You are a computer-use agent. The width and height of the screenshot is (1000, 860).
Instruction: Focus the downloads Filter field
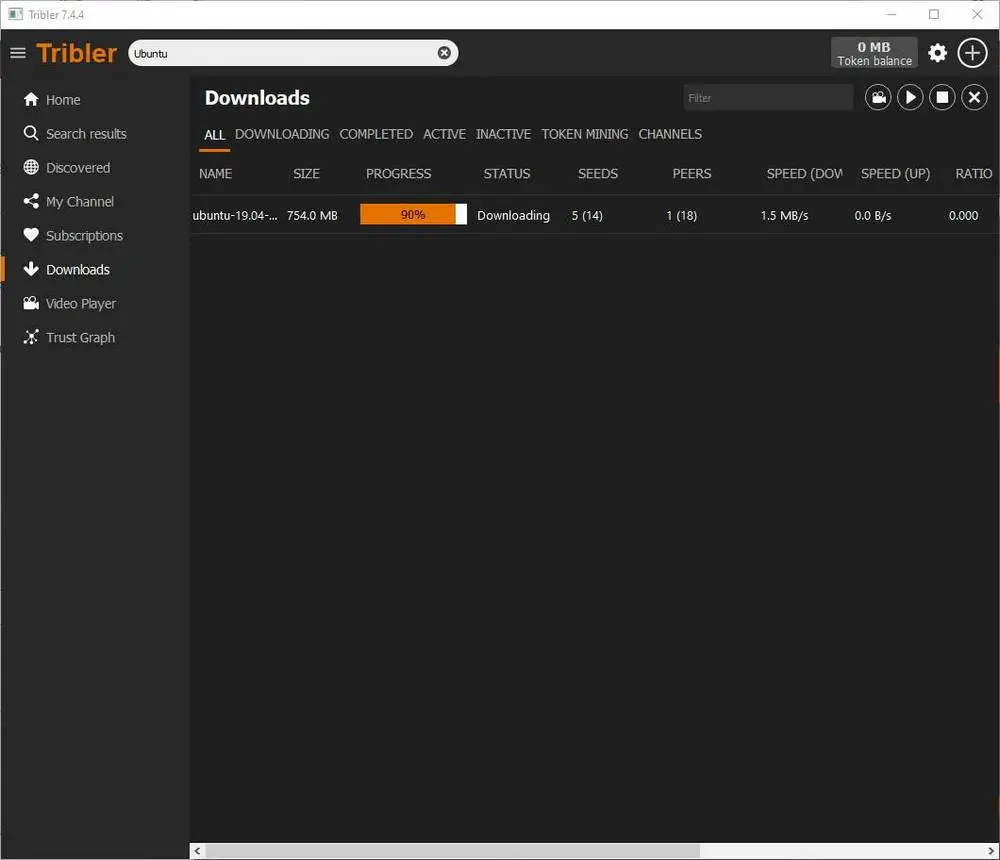tap(768, 98)
